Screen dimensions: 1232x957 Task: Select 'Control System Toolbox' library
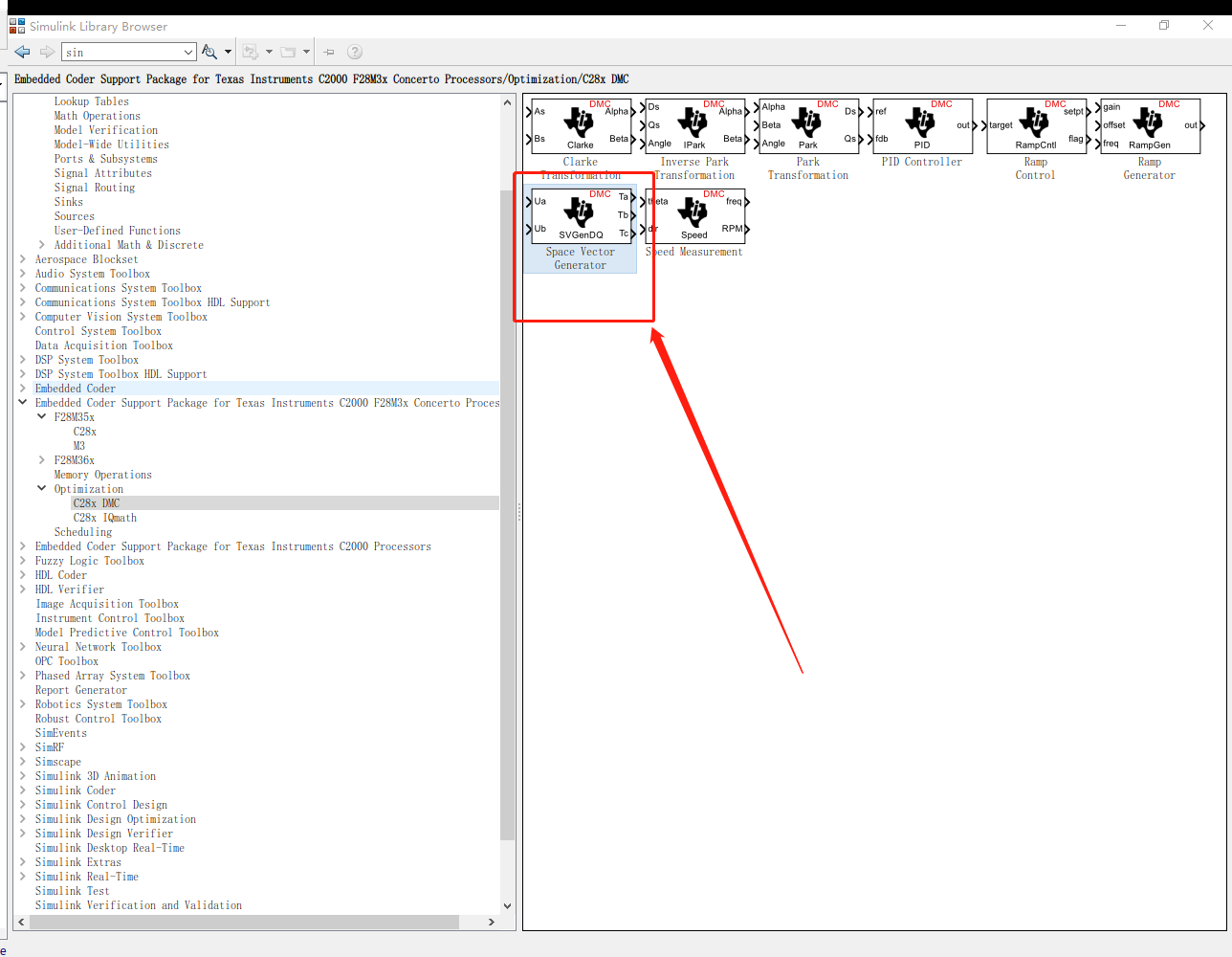click(x=99, y=331)
